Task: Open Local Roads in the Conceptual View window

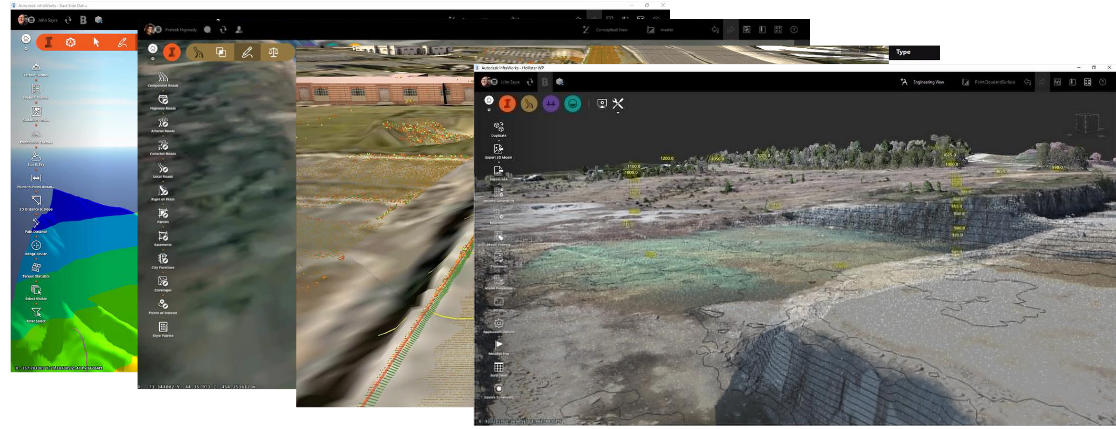Action: click(162, 171)
